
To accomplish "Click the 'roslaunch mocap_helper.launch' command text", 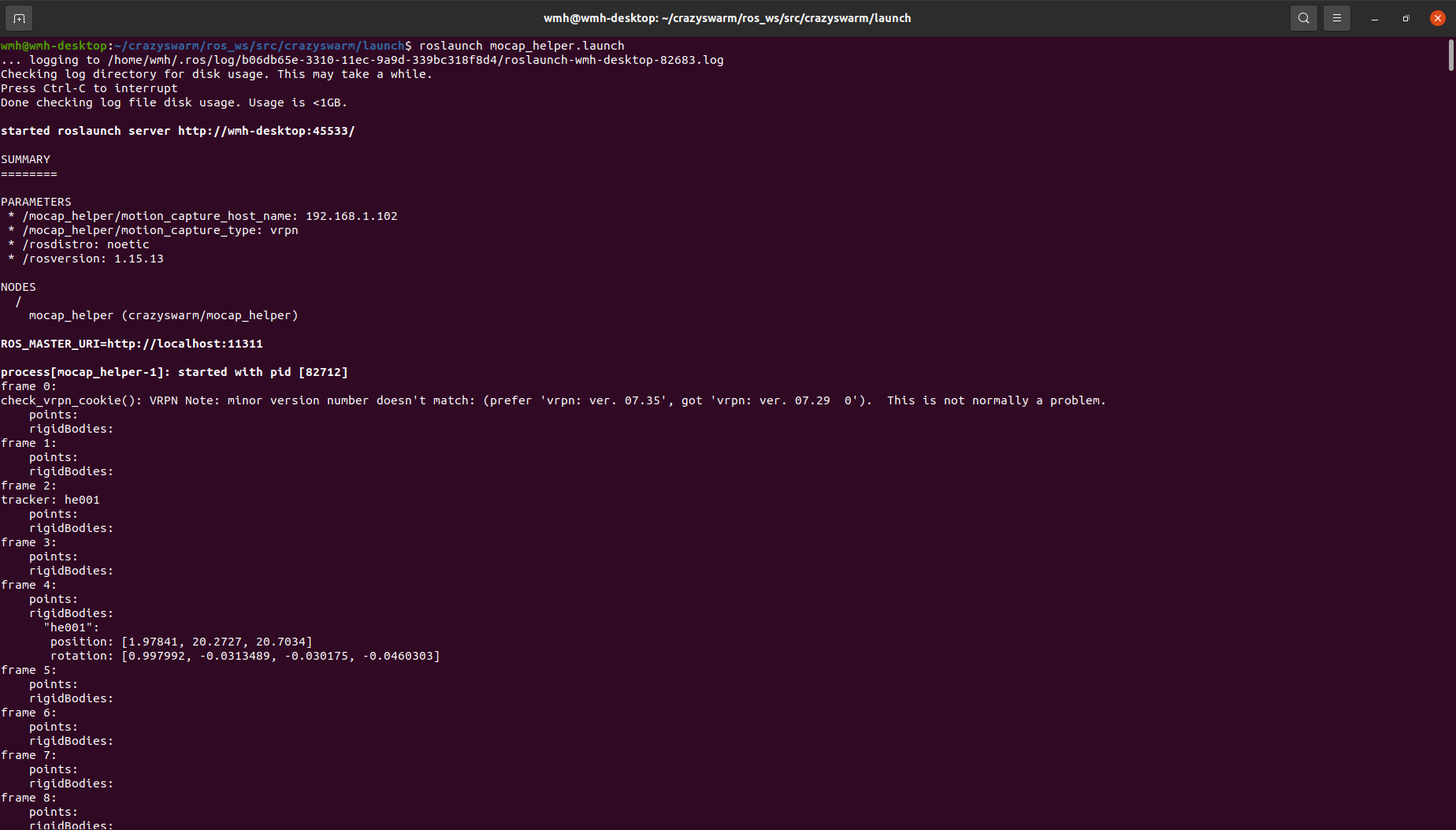I will (522, 46).
